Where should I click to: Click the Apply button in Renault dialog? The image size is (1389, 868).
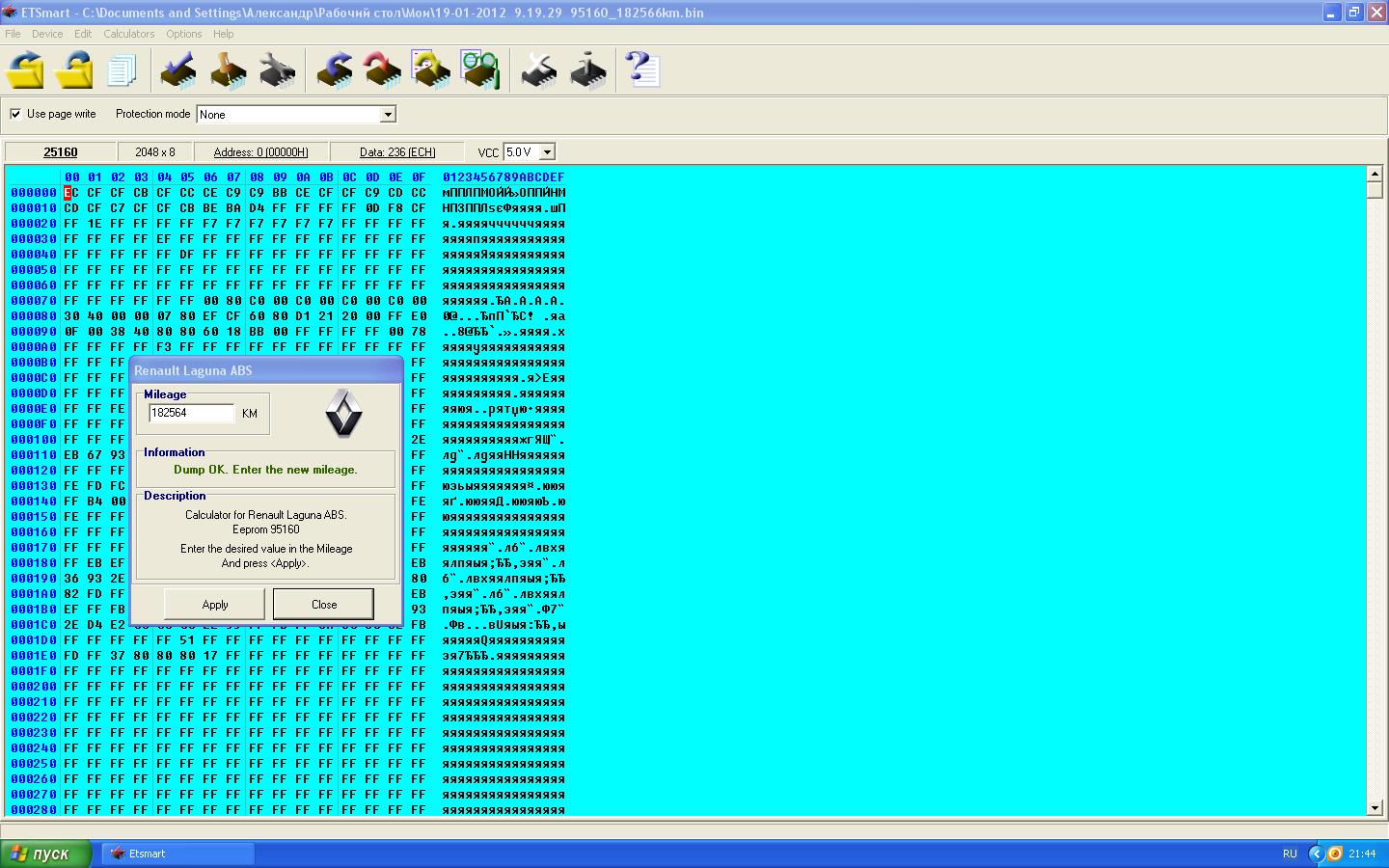[215, 605]
